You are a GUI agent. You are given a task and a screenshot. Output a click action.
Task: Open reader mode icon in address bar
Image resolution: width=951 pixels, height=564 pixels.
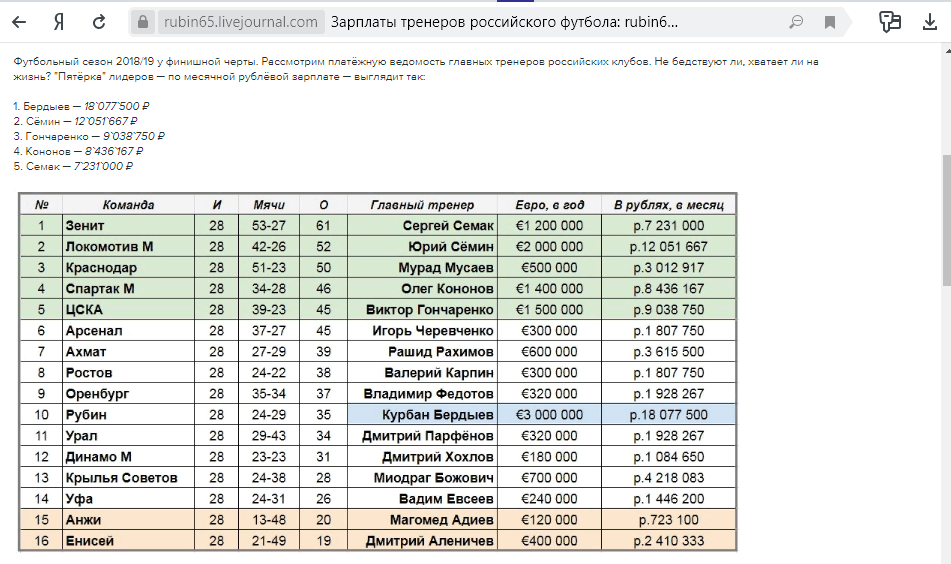(x=796, y=22)
